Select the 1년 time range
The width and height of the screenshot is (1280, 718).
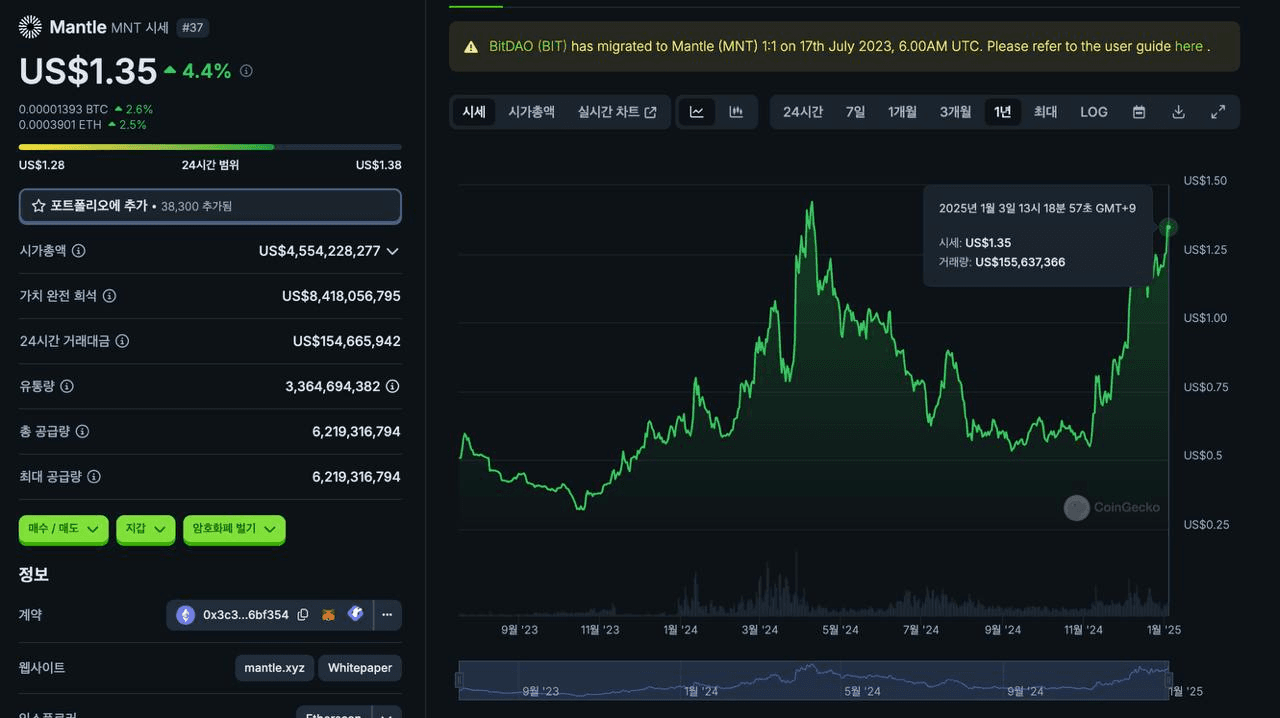pos(1002,112)
